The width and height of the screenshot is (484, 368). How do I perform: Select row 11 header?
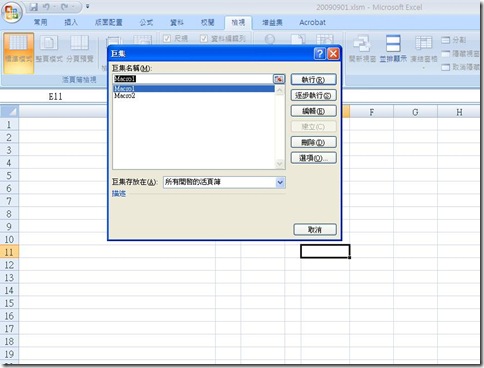click(9, 252)
